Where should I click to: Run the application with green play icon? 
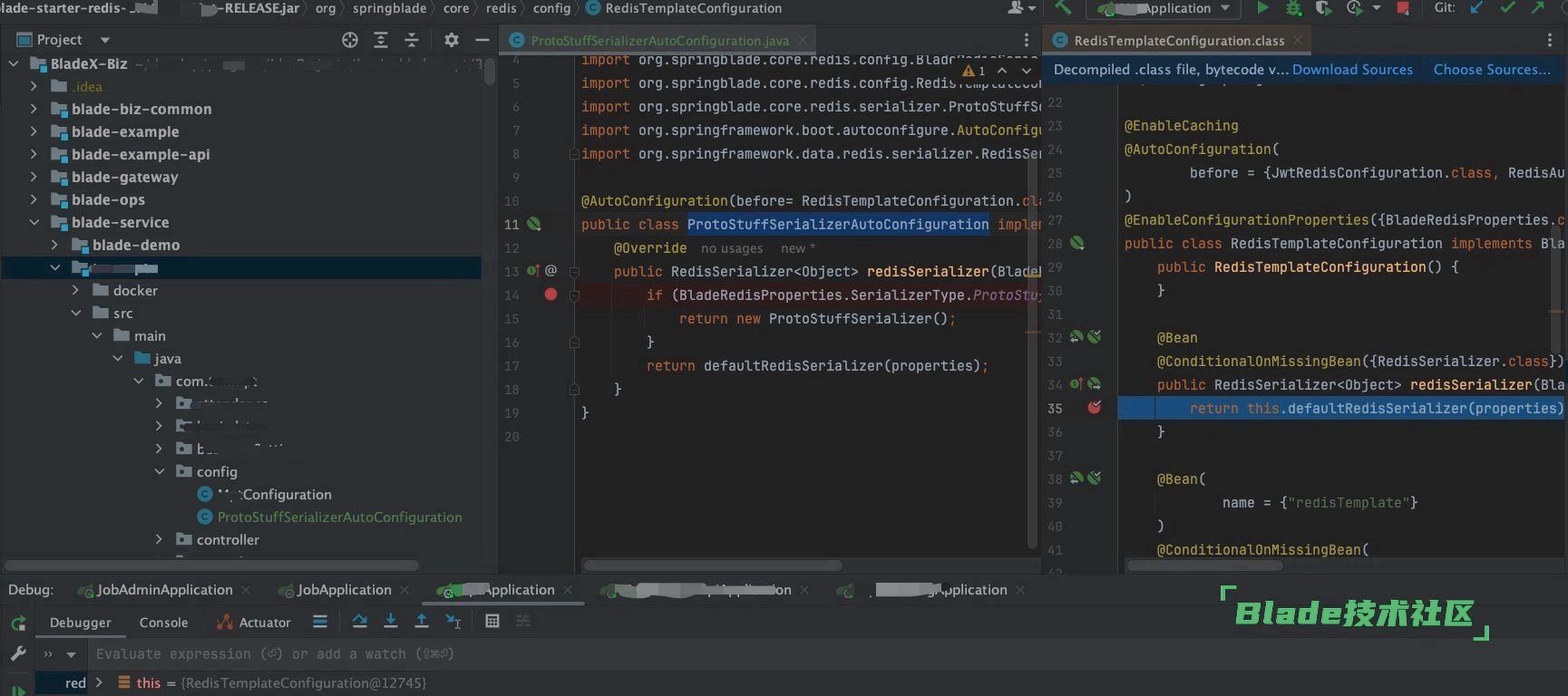click(1261, 8)
